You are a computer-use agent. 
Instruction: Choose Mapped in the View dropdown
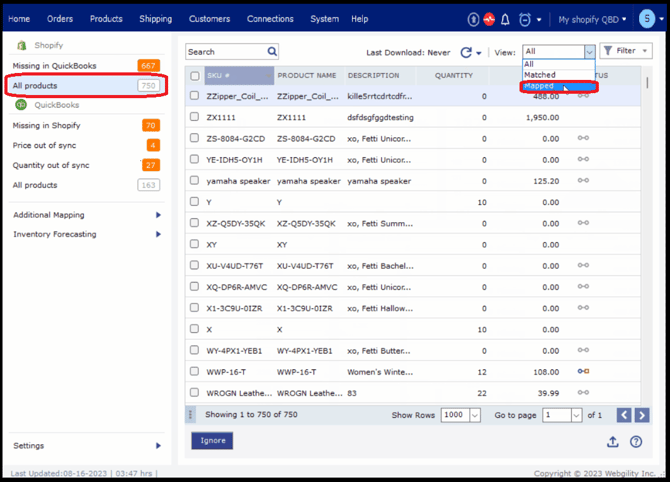540,86
